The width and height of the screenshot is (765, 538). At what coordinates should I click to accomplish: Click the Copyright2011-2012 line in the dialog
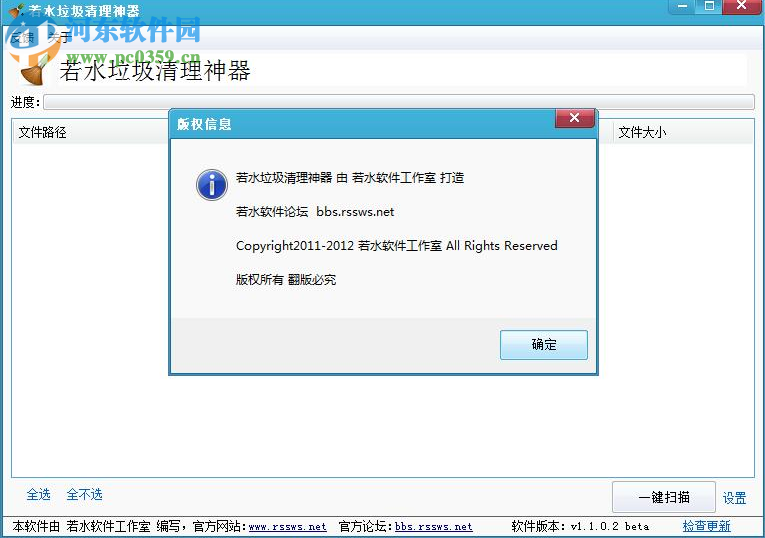[397, 246]
